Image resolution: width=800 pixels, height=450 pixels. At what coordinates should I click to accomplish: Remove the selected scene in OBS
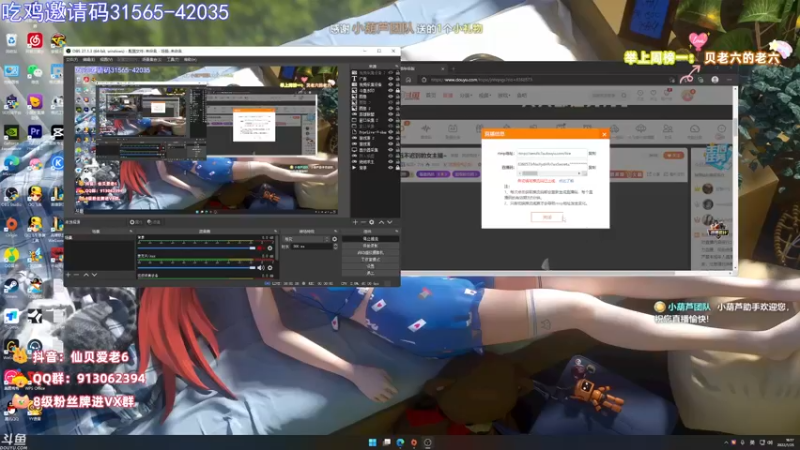[x=77, y=274]
